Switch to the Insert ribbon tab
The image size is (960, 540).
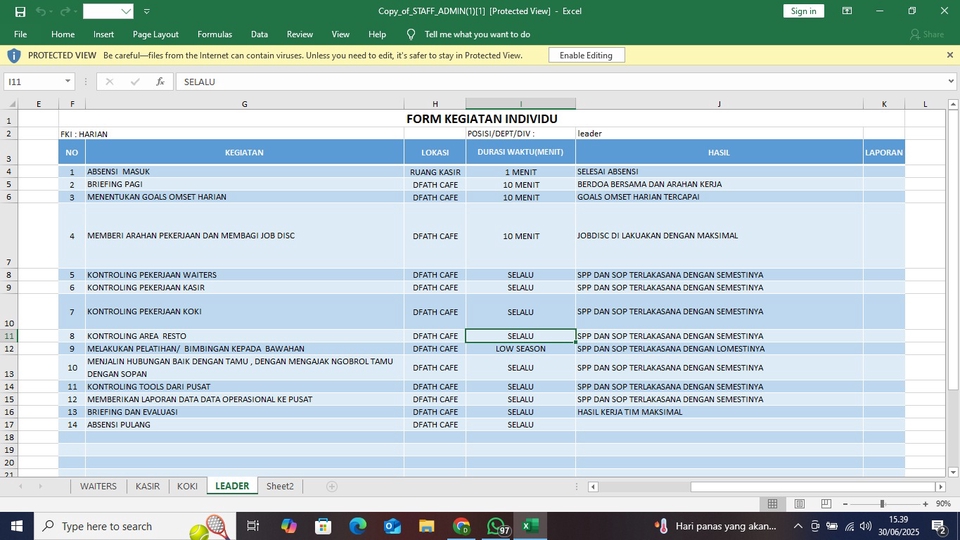103,34
